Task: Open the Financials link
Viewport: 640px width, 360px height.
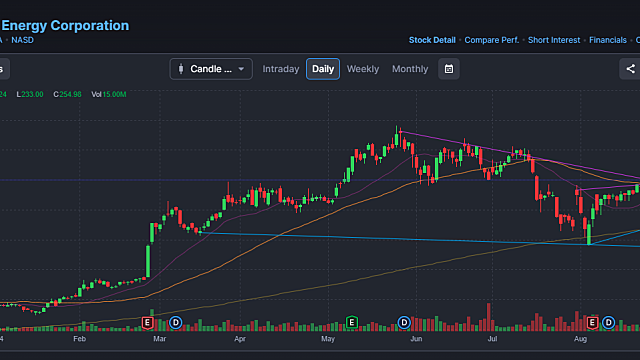Action: coord(607,40)
